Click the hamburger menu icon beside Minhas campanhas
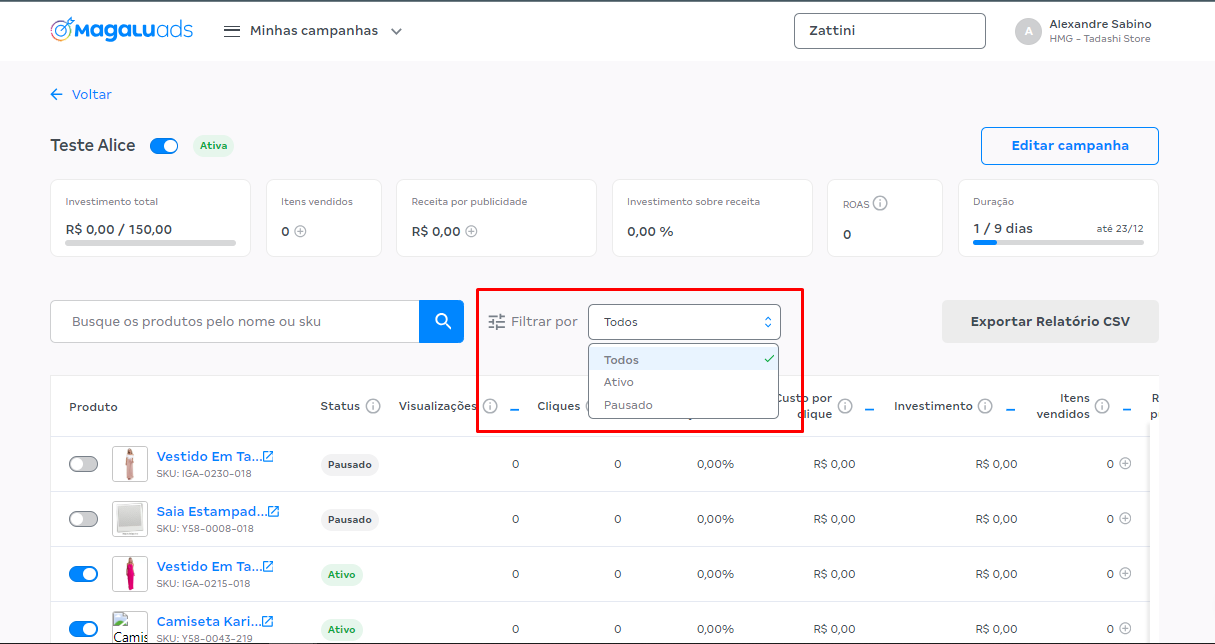 click(232, 31)
